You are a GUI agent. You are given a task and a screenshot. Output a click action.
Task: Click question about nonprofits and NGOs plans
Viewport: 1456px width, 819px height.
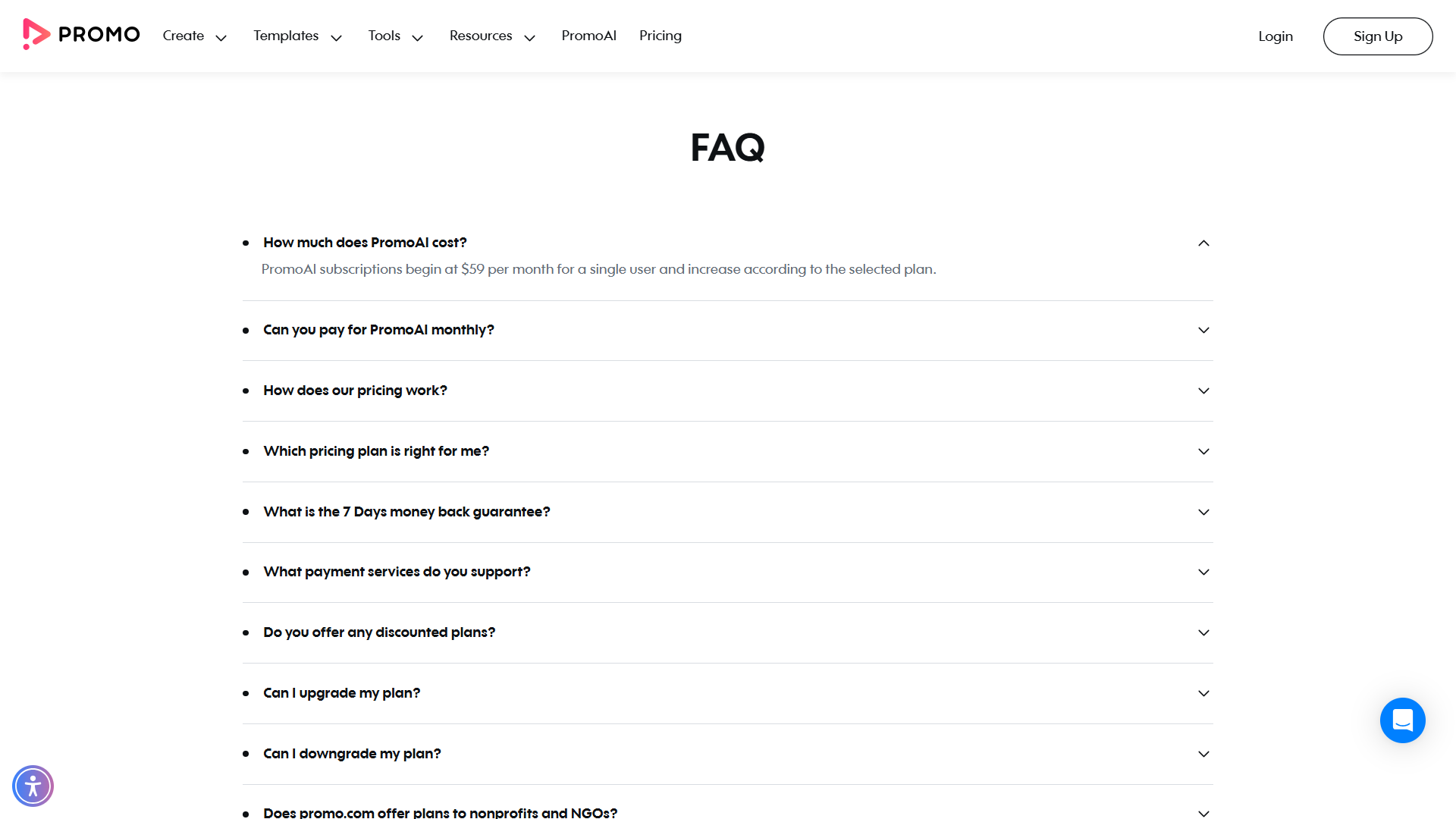(x=440, y=812)
